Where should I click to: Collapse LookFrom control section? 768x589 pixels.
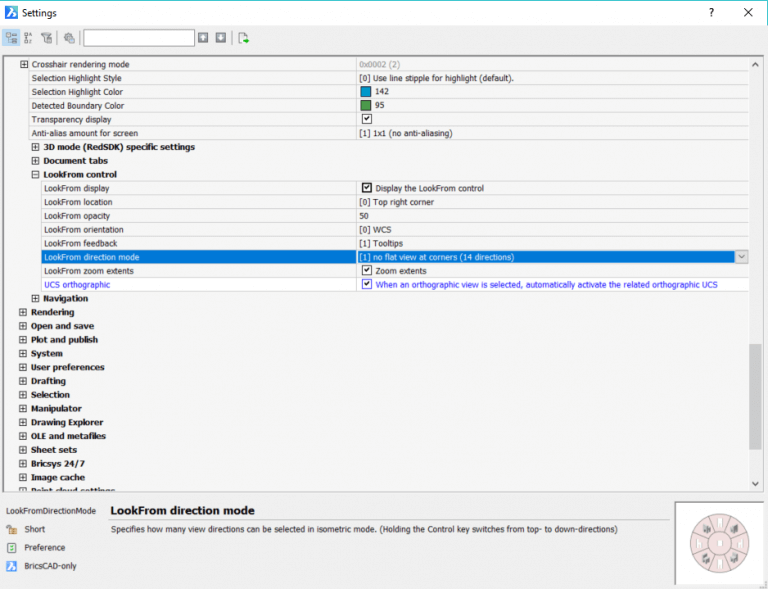[x=35, y=174]
